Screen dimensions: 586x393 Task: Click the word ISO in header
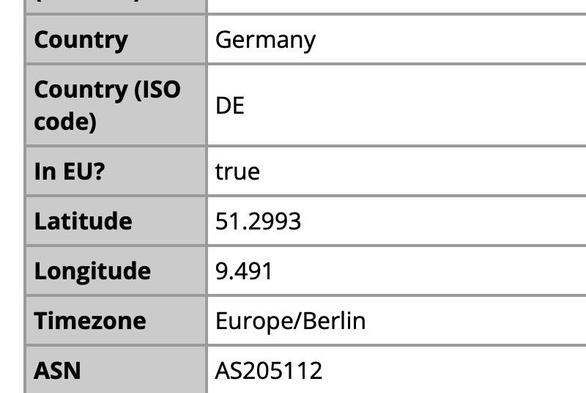(157, 90)
